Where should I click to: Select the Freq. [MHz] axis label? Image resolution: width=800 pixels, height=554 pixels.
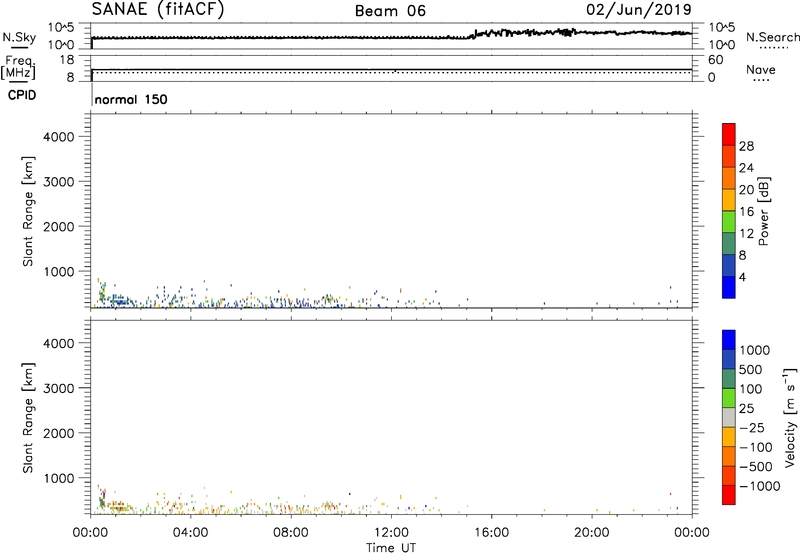tap(18, 68)
